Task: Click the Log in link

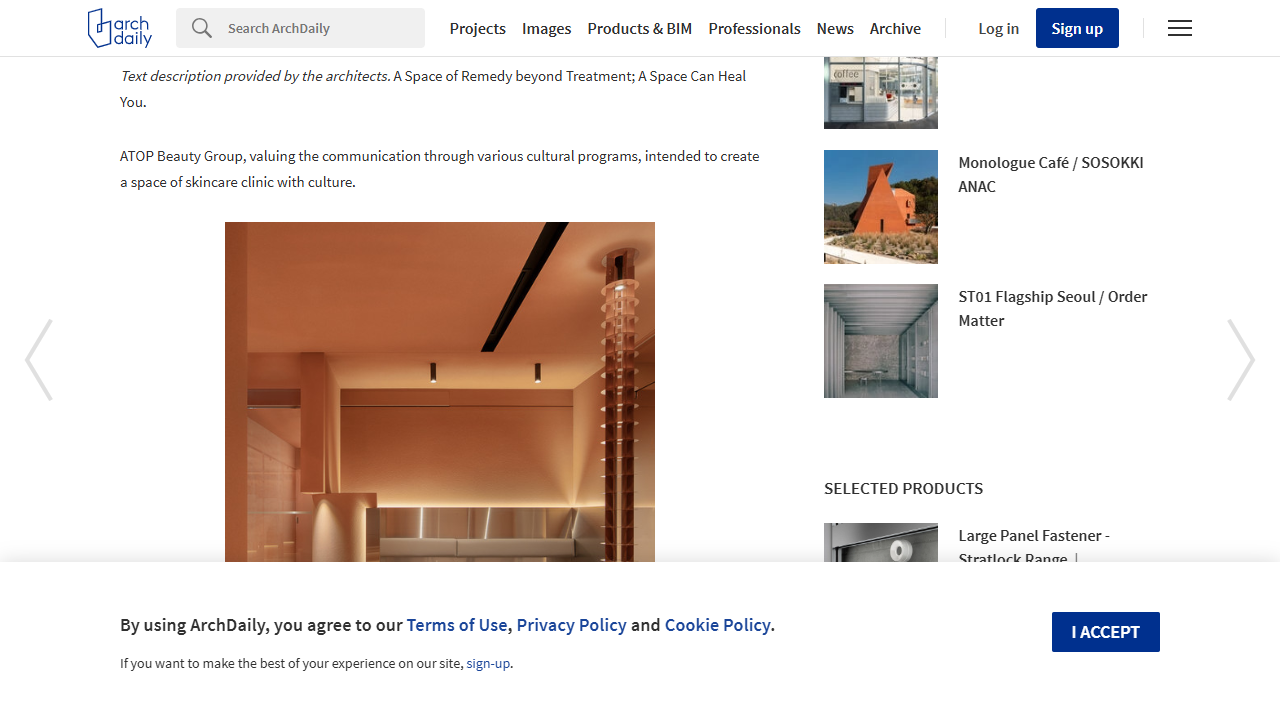Action: pos(998,28)
